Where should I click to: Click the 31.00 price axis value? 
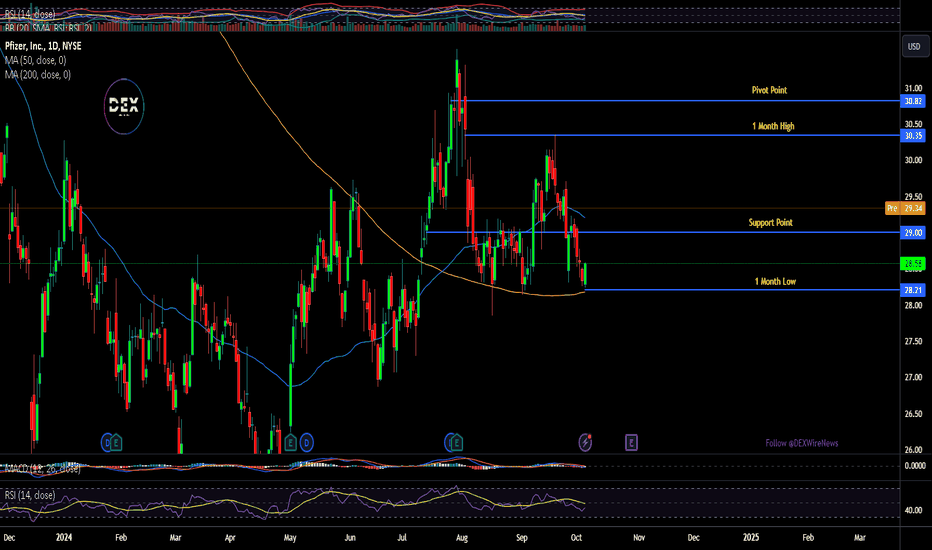[913, 88]
